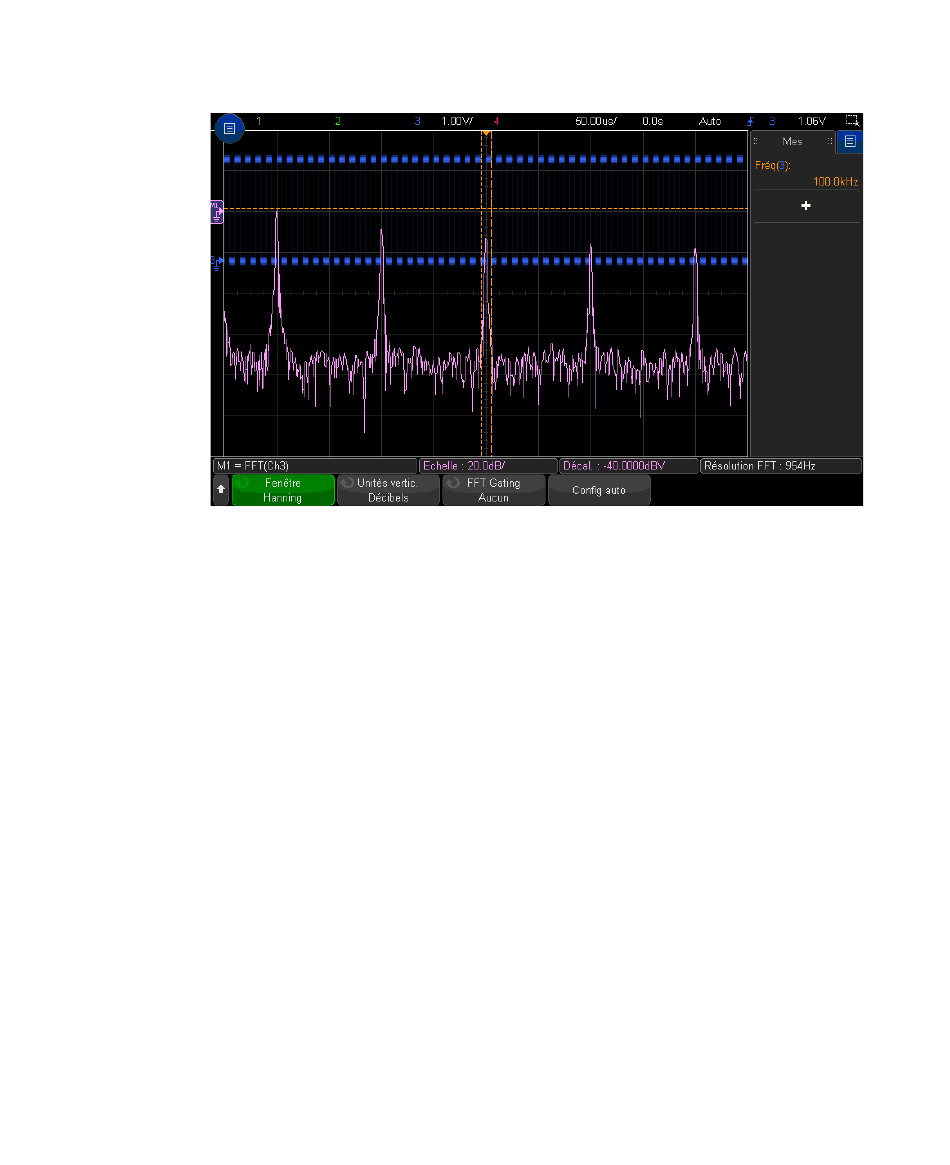
Task: Open the sidebar list menu icon
Action: click(x=850, y=141)
